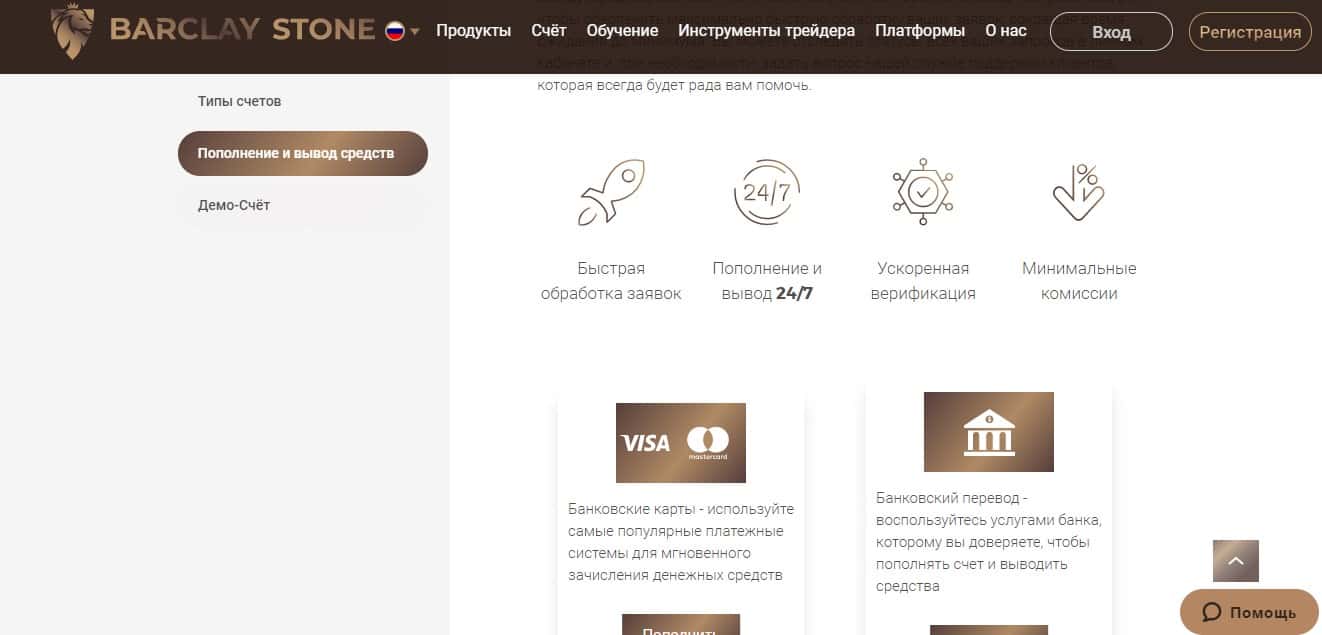Image resolution: width=1322 pixels, height=635 pixels.
Task: Open the Russian flag language selector
Action: [x=402, y=31]
